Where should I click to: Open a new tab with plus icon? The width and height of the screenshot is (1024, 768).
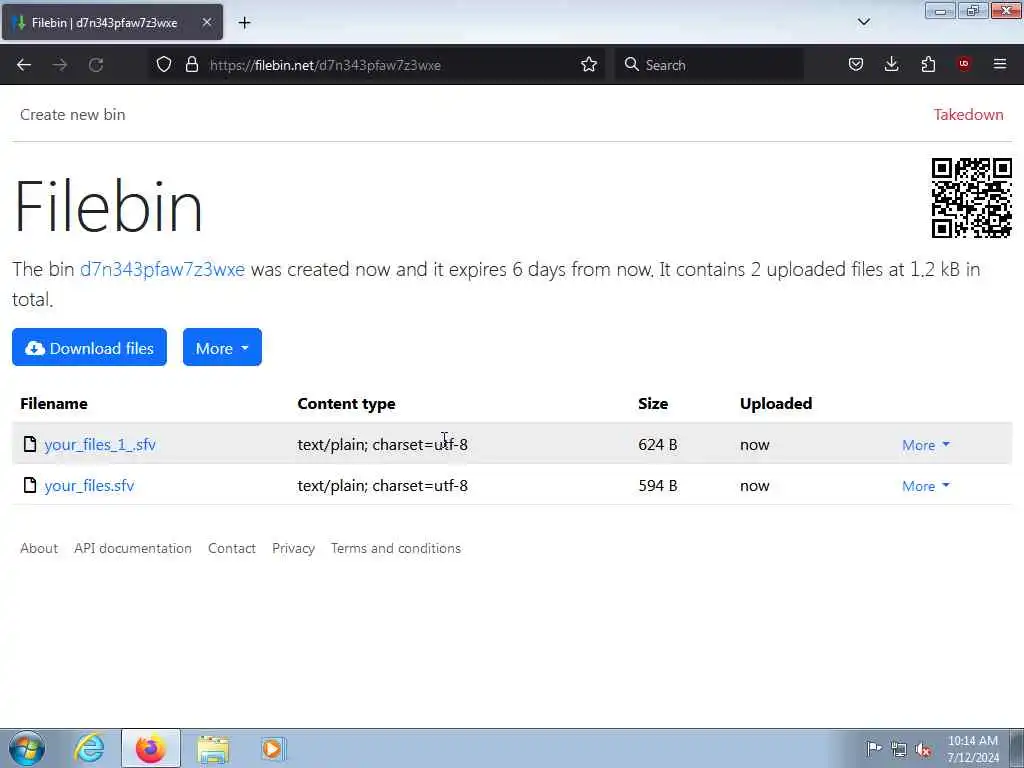pyautogui.click(x=244, y=23)
